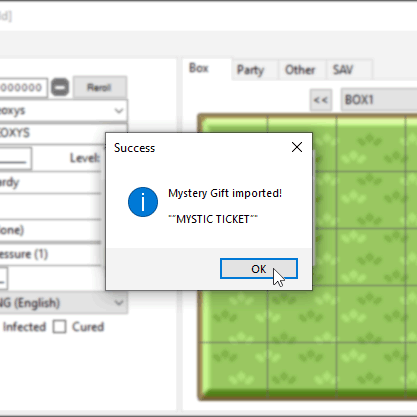Open the BOX1 name dropdown
This screenshot has width=417, height=417.
(x=379, y=100)
